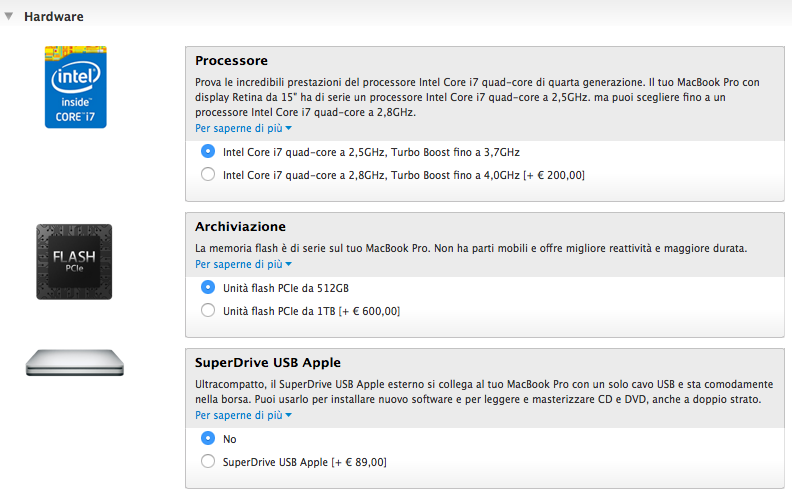Choose the 1TB PCIe flash storage

(x=208, y=310)
